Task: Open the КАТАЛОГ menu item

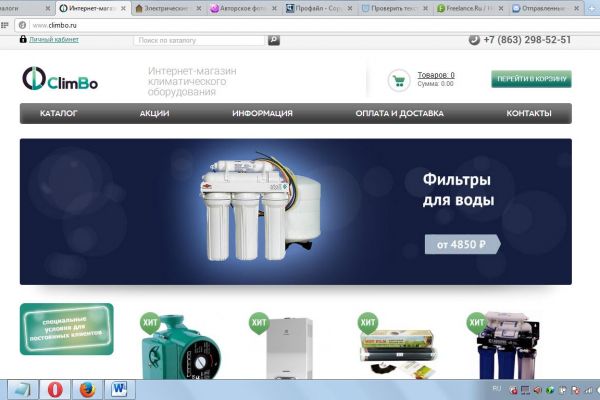Action: (59, 113)
